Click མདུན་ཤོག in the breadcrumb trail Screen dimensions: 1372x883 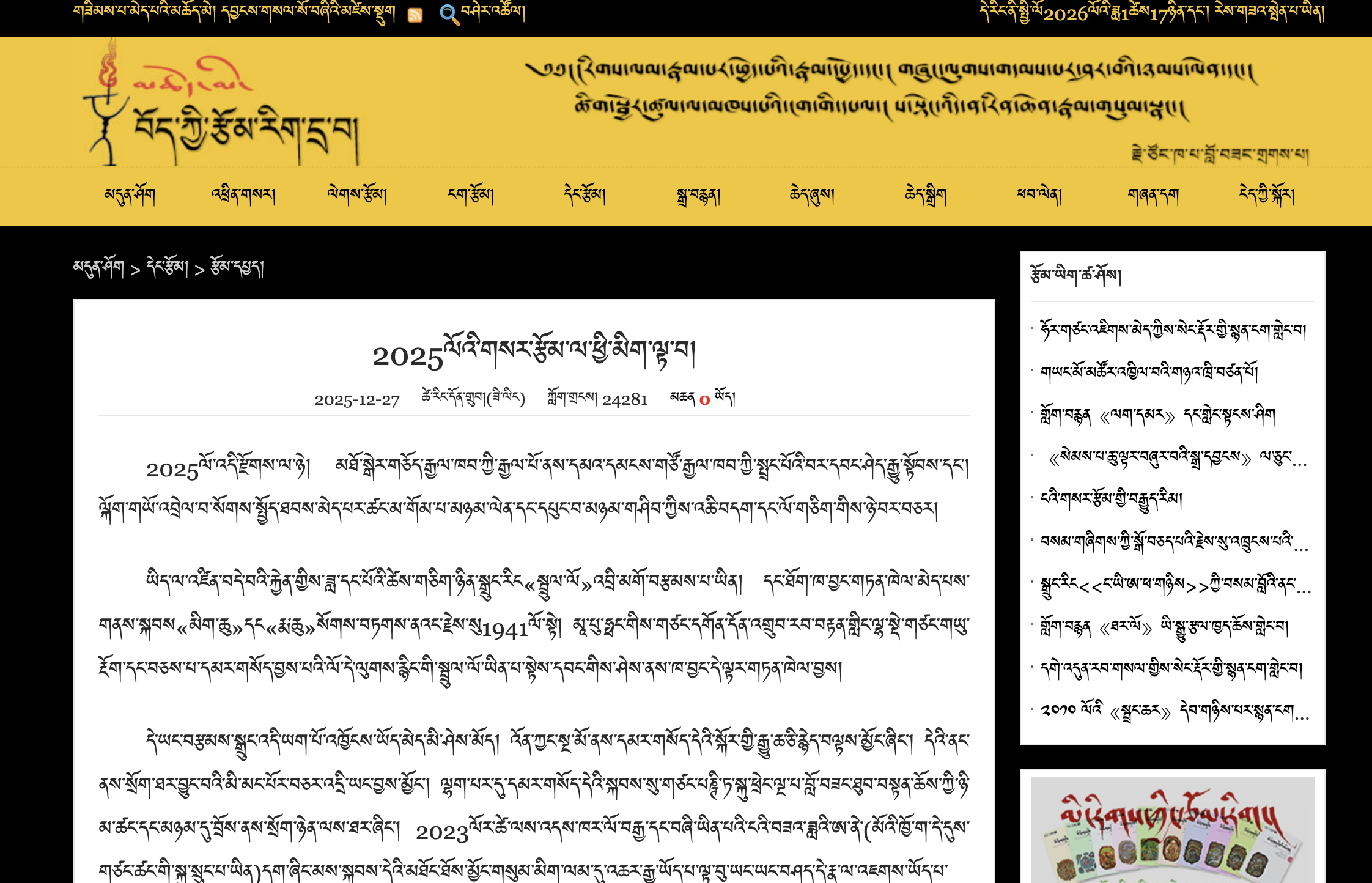(x=99, y=268)
